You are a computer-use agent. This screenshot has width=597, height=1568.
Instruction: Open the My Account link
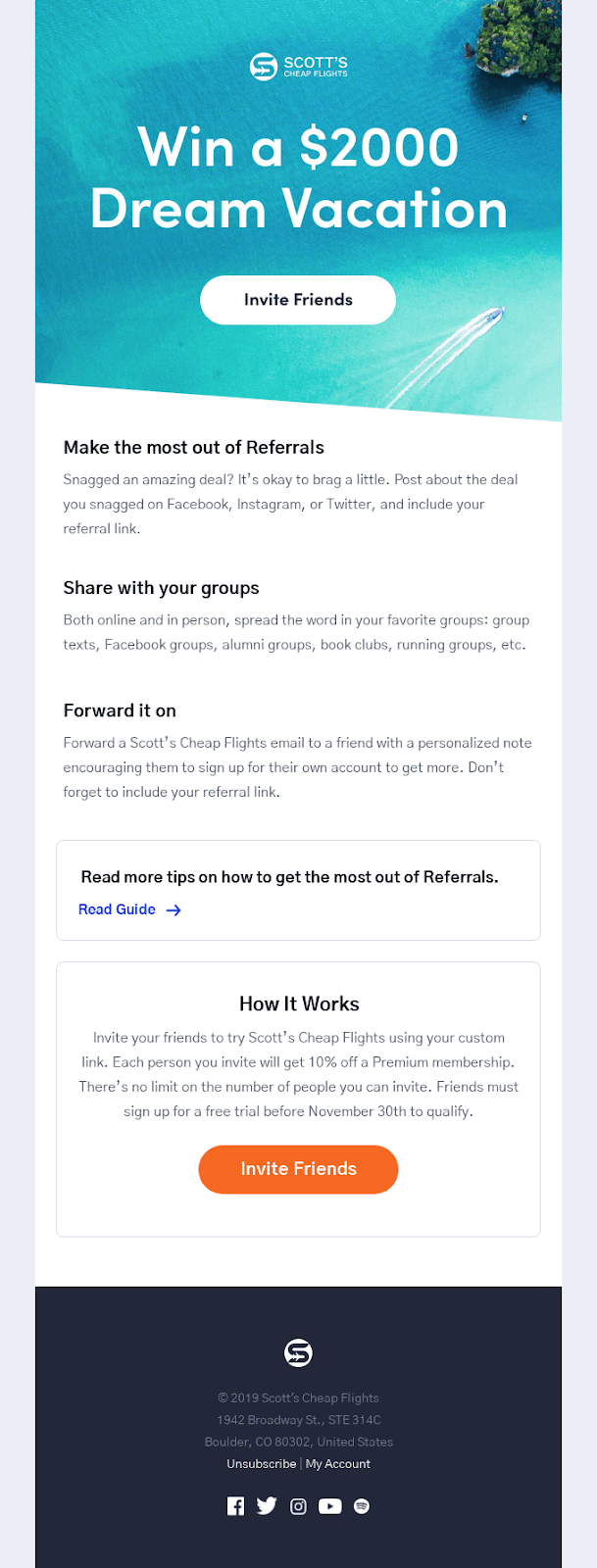pyautogui.click(x=338, y=1464)
